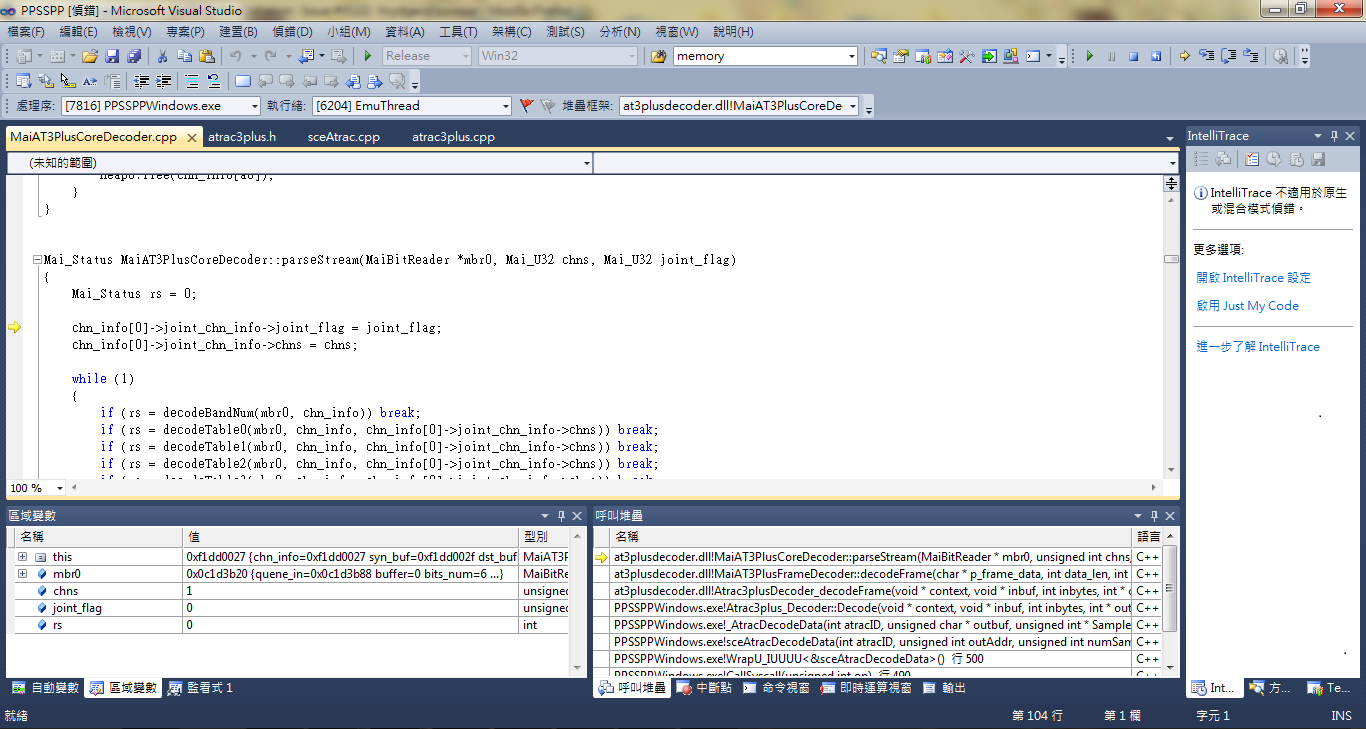Click the Solution Explorer icon in toolbar
Image resolution: width=1366 pixels, height=729 pixels.
pyautogui.click(x=879, y=56)
